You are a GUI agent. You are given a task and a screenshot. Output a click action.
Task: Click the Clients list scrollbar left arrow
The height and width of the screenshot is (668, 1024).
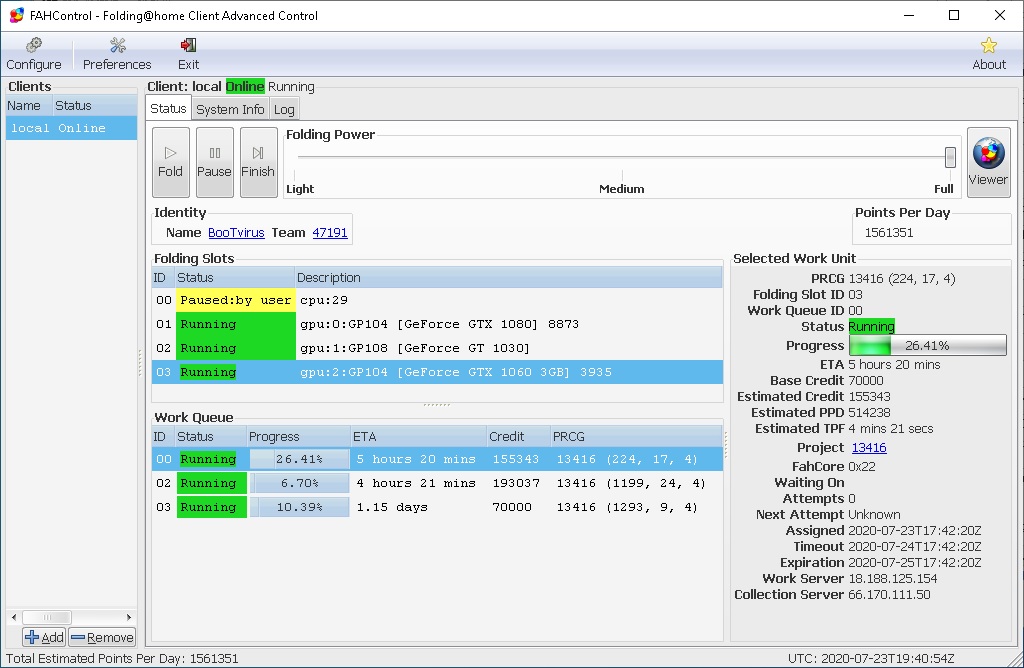(14, 617)
